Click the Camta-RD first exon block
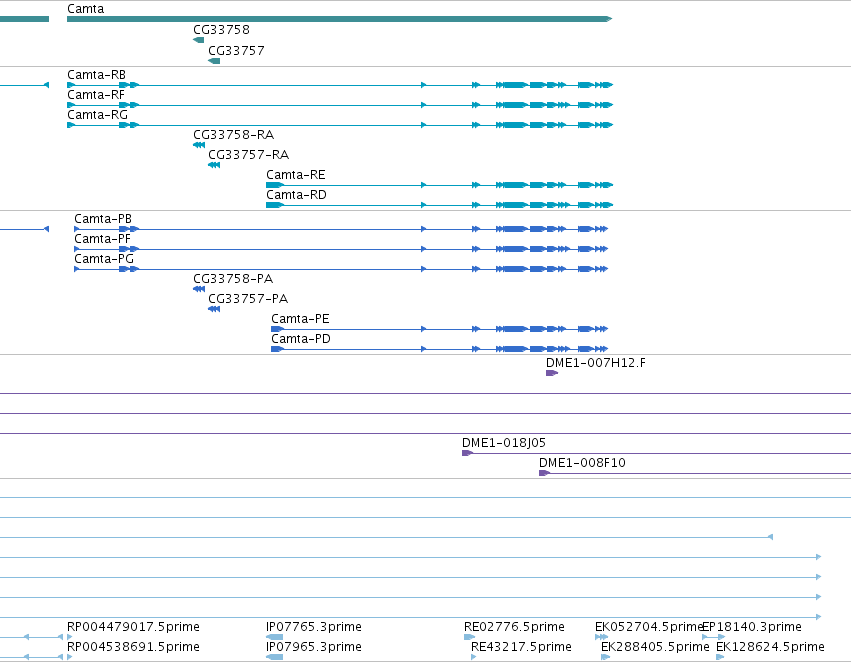Image resolution: width=851 pixels, height=662 pixels. click(x=275, y=205)
